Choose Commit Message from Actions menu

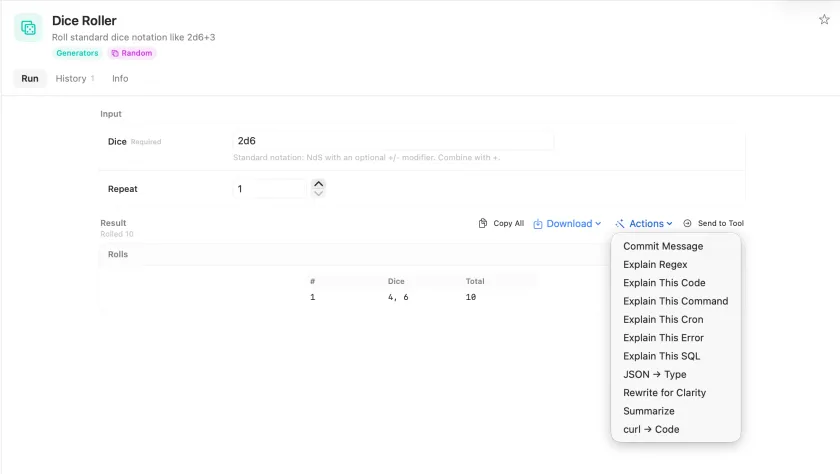676,246
